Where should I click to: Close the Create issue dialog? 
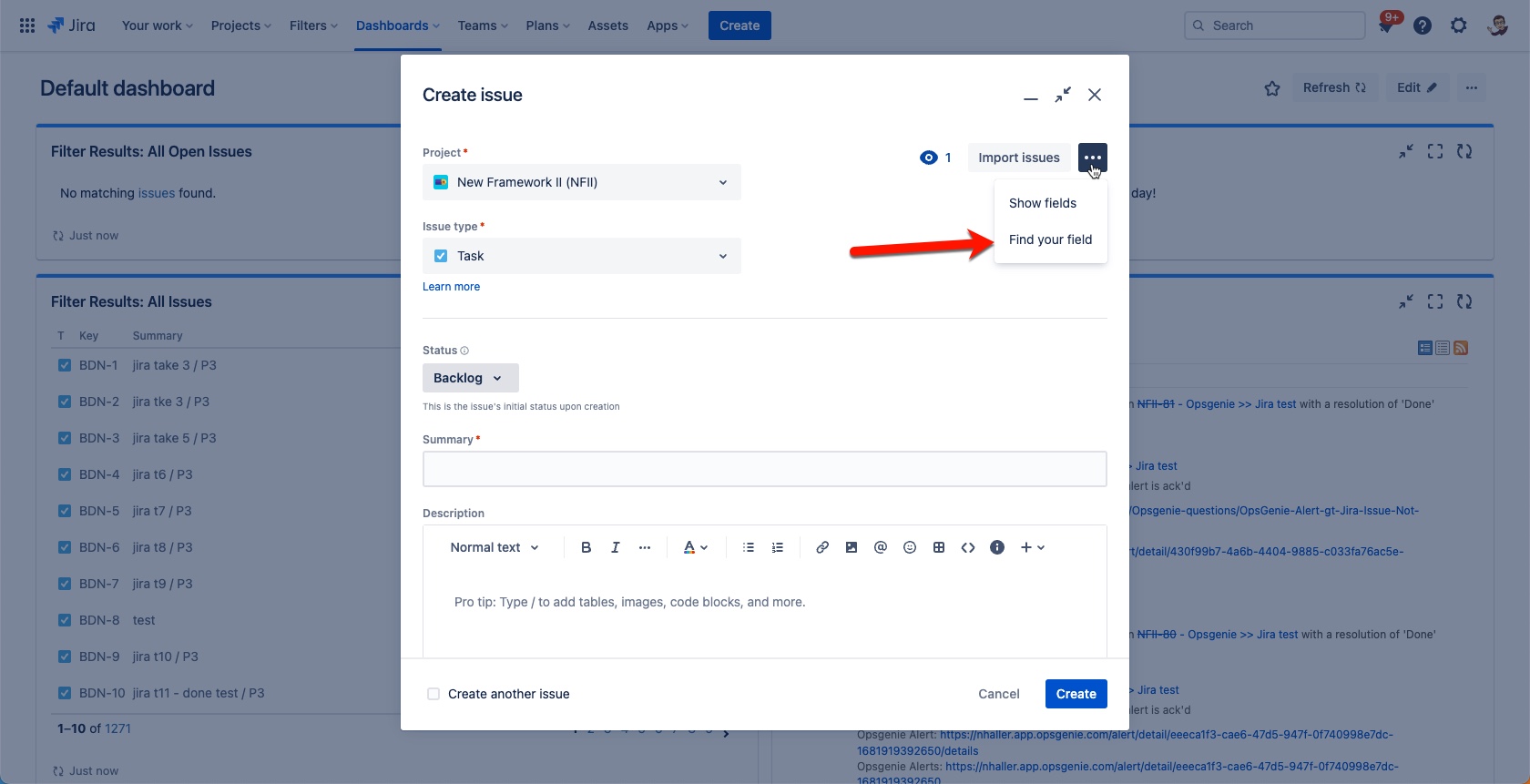point(1095,95)
